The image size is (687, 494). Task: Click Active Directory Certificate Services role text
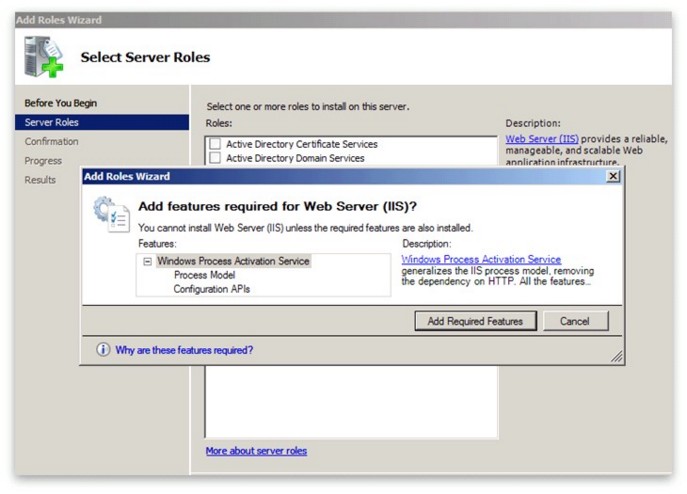point(301,144)
